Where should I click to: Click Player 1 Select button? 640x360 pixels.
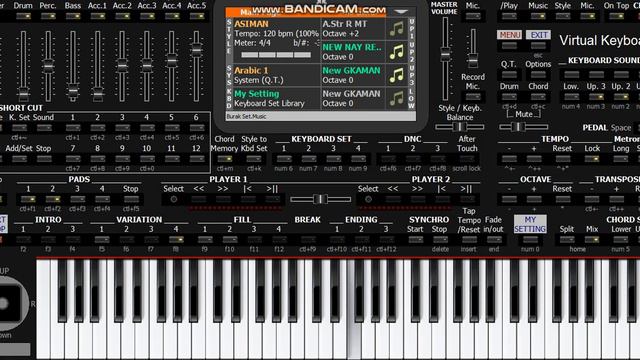174,199
